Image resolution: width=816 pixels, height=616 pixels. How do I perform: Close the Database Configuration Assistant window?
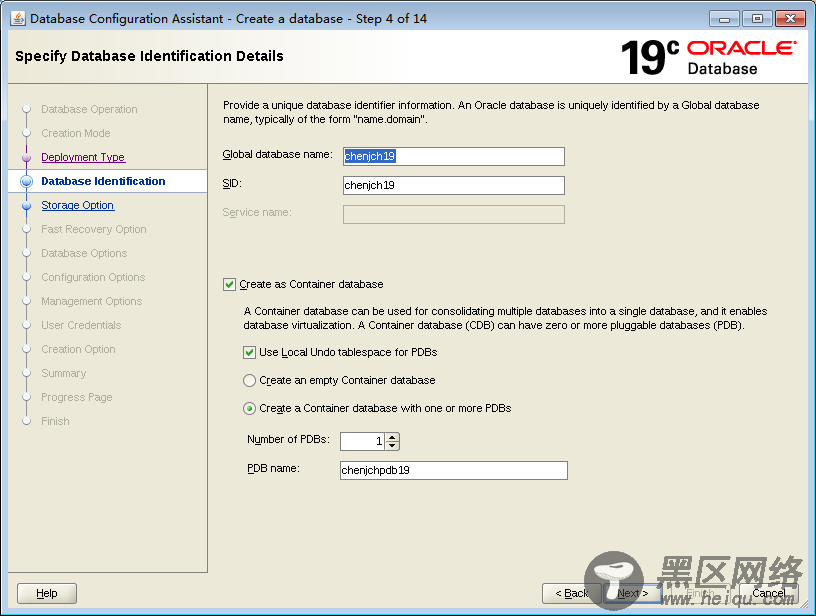point(790,19)
